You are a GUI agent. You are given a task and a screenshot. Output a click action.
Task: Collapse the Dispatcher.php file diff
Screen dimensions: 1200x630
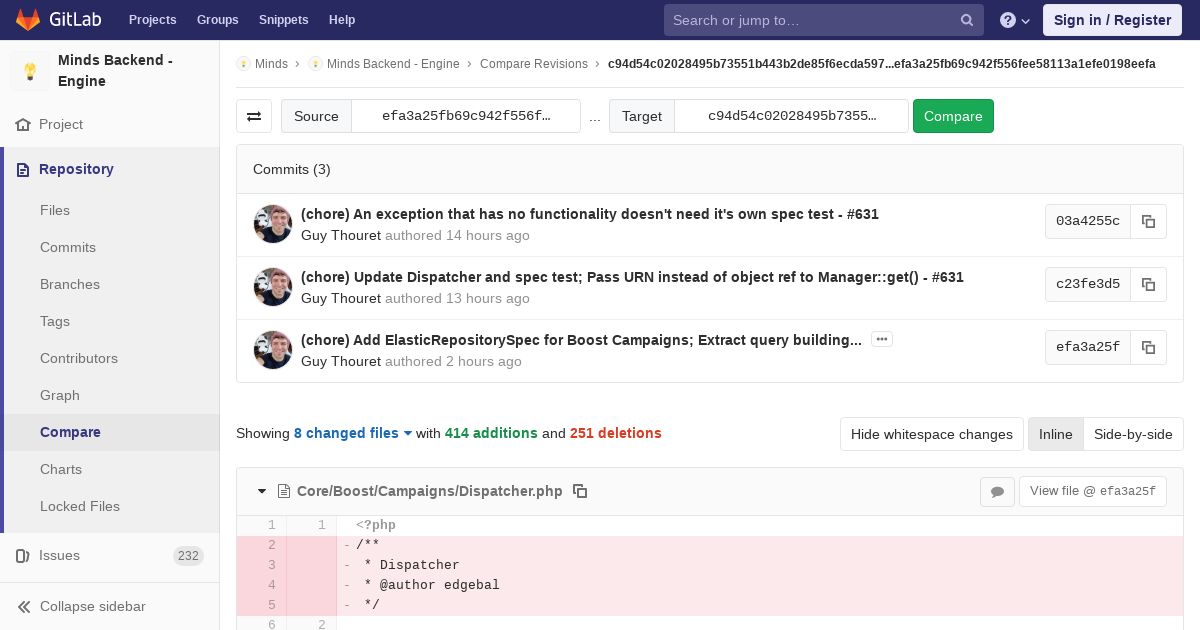pyautogui.click(x=262, y=491)
